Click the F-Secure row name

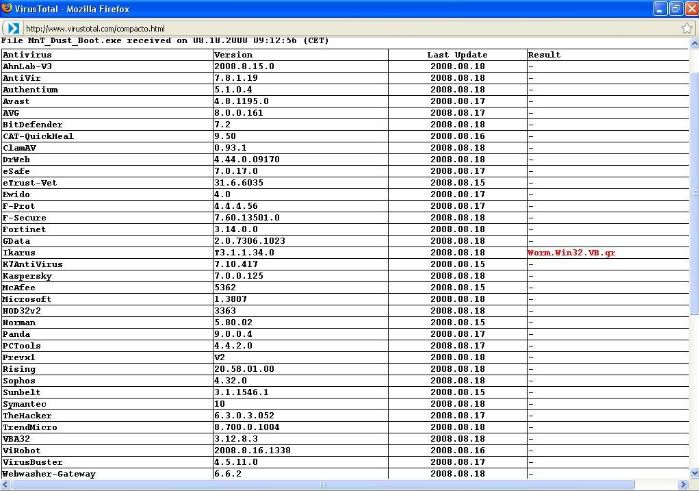24,218
